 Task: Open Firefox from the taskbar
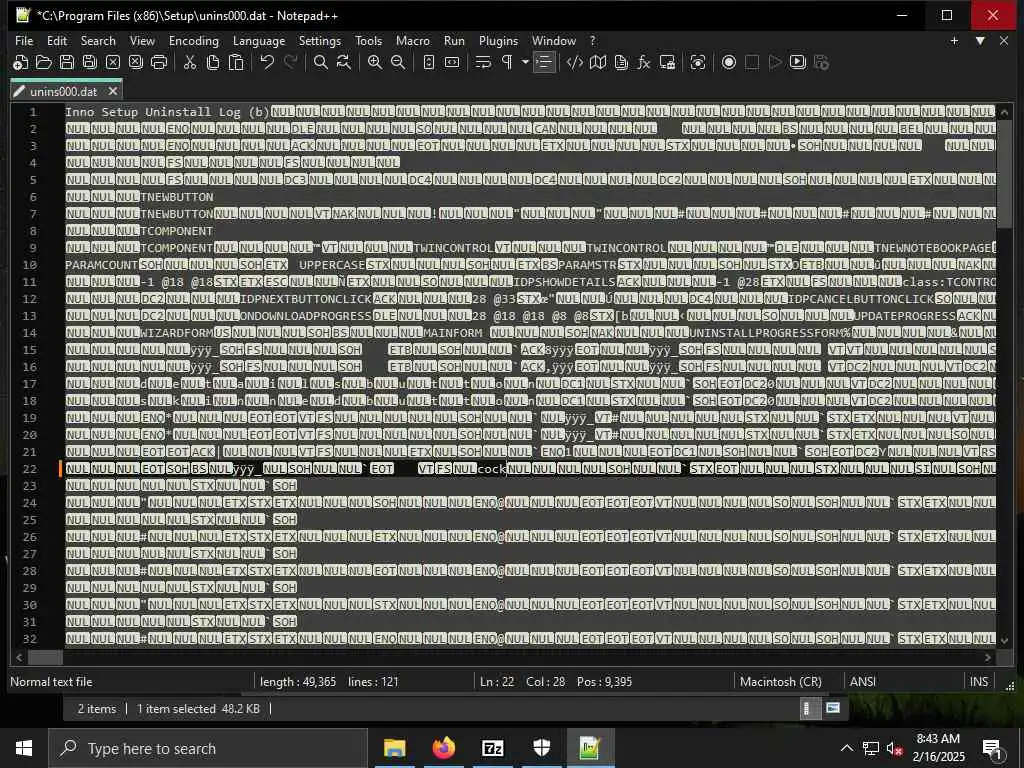[x=443, y=748]
